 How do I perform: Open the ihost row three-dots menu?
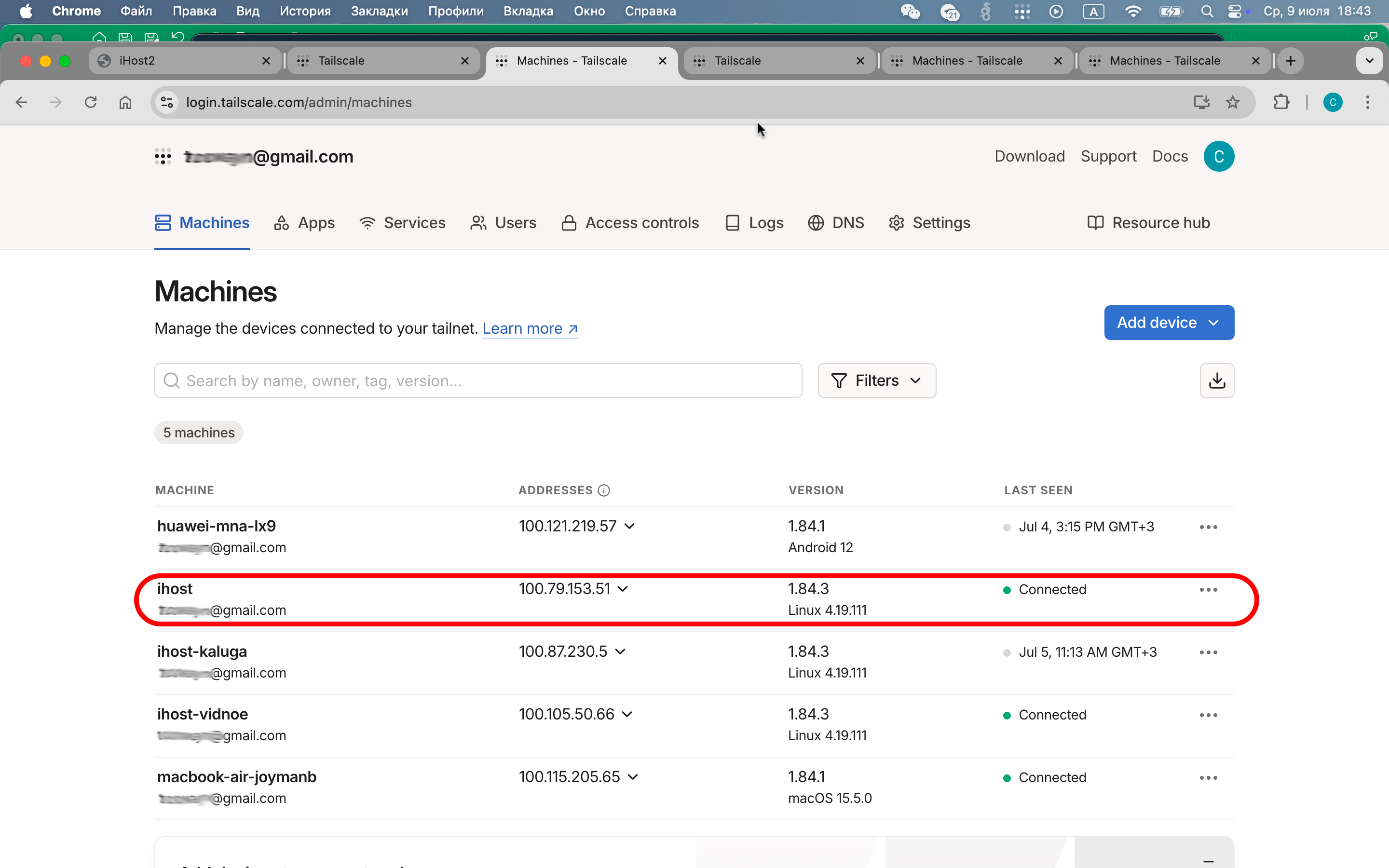coord(1208,590)
